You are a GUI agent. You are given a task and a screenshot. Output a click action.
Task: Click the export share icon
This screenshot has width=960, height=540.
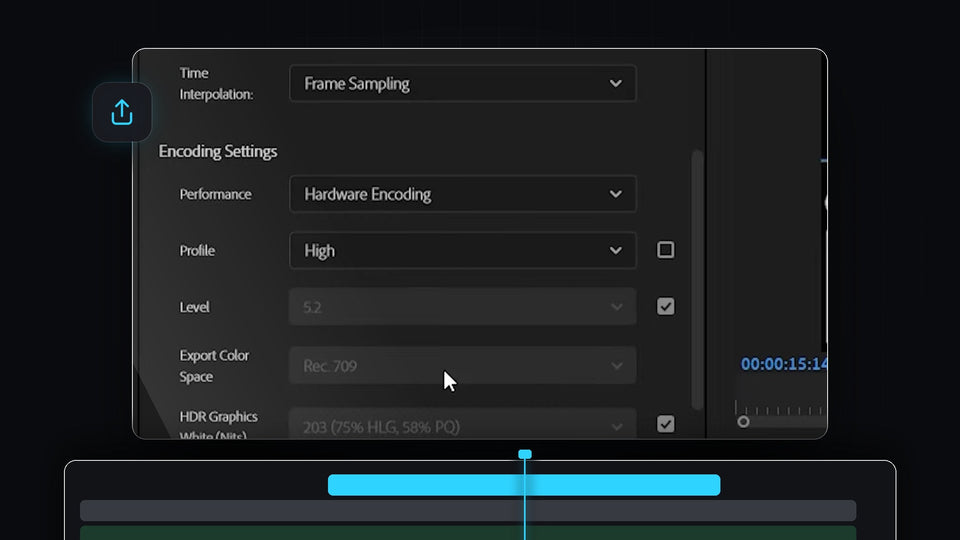point(122,113)
